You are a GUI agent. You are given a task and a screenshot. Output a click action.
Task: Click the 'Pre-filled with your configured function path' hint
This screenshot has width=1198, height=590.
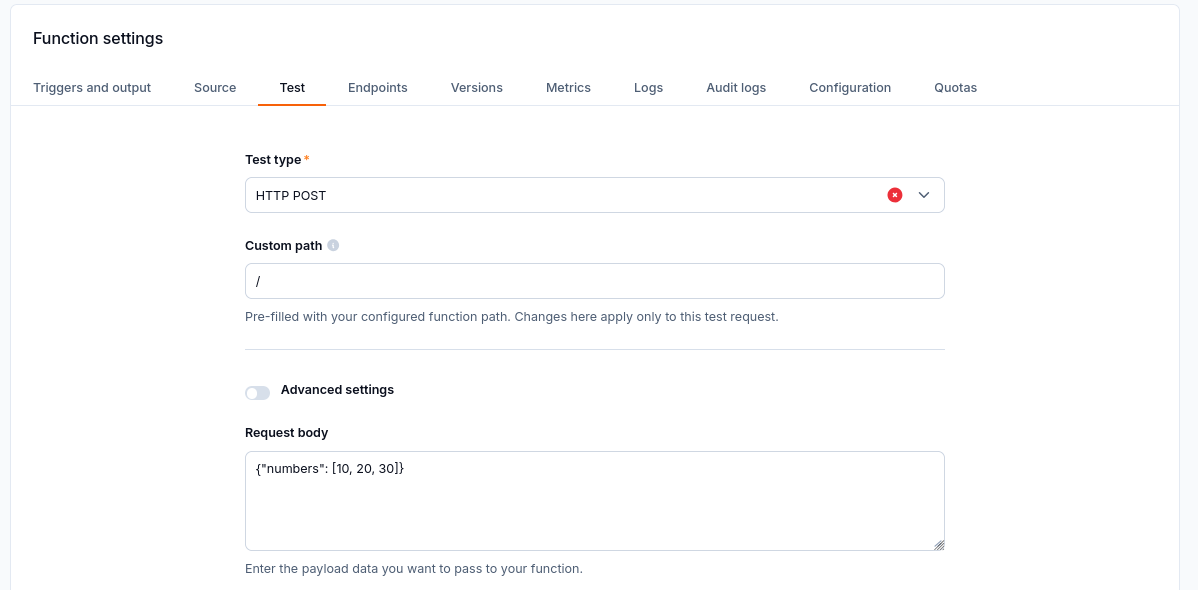point(512,316)
